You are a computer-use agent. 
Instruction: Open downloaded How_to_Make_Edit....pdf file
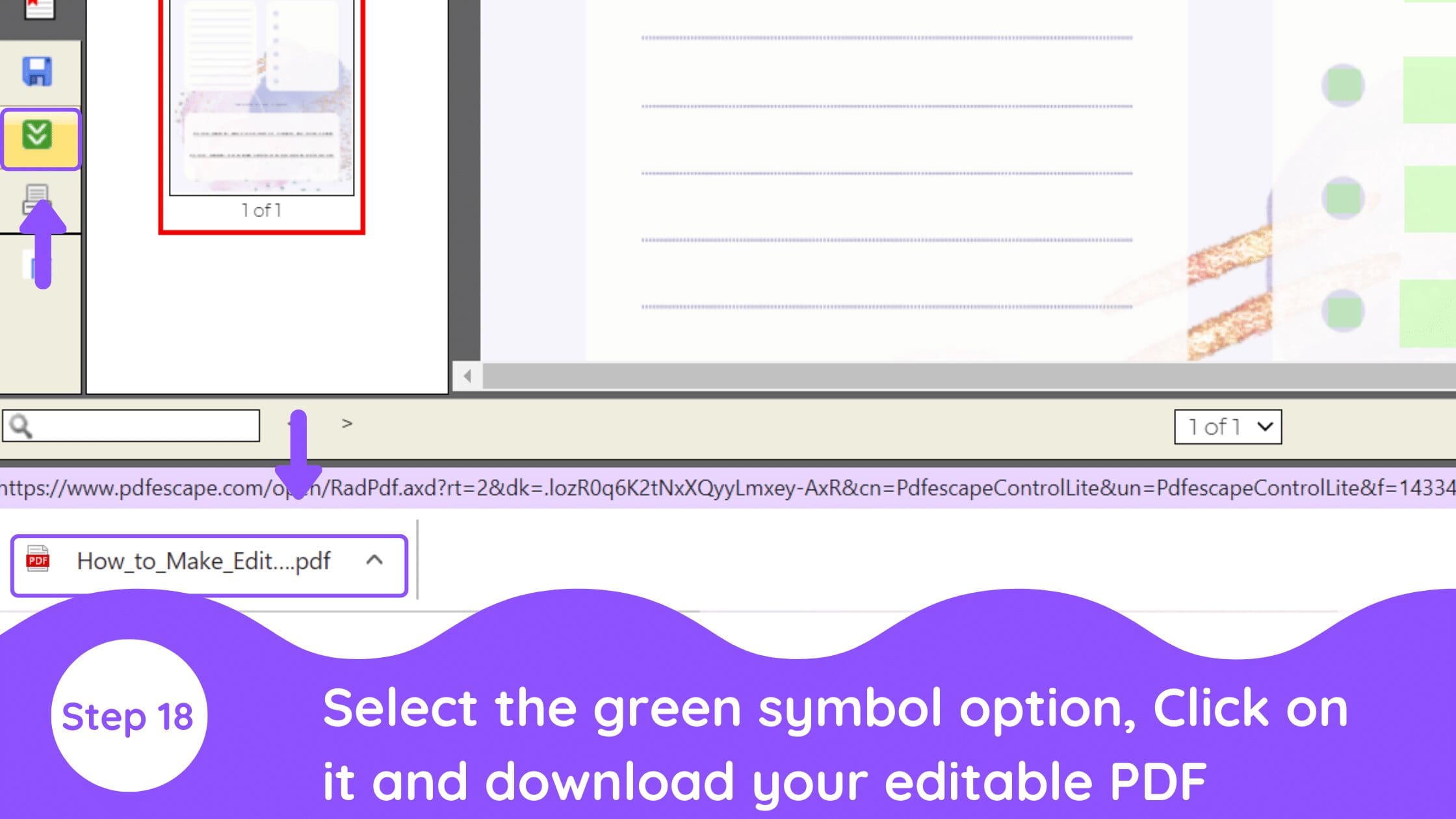(x=209, y=565)
